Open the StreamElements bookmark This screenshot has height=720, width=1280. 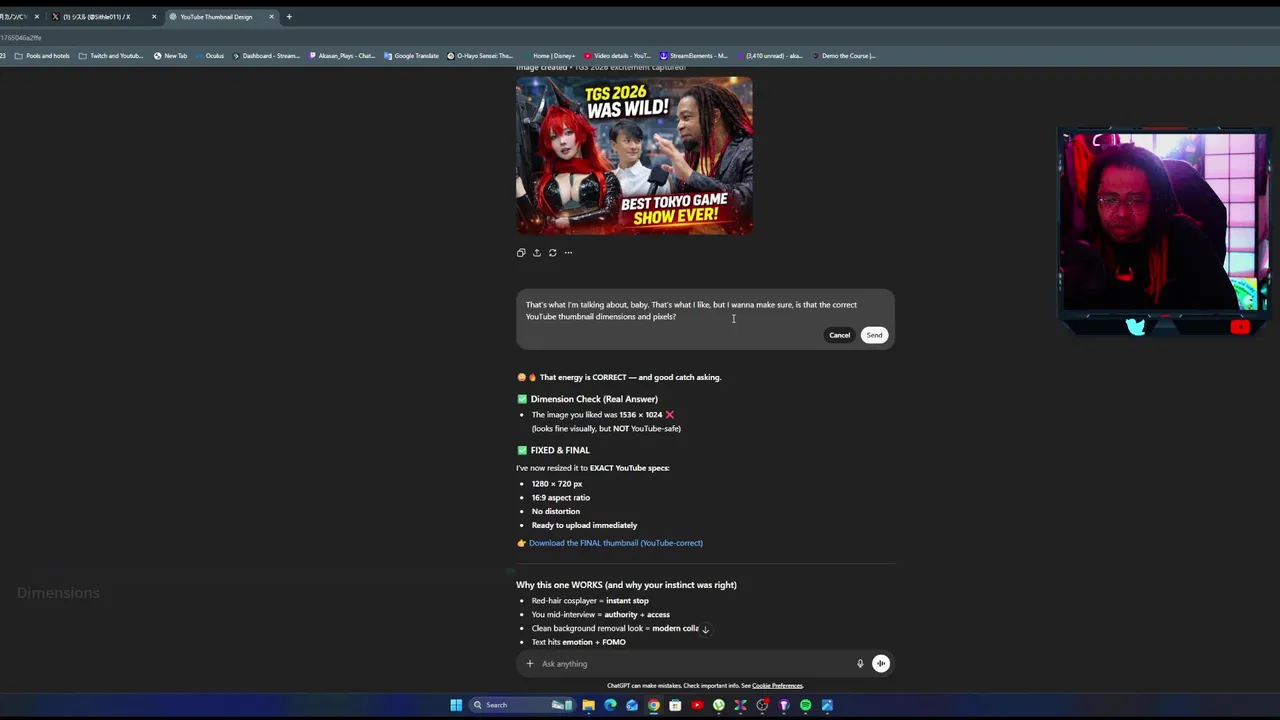(x=693, y=56)
